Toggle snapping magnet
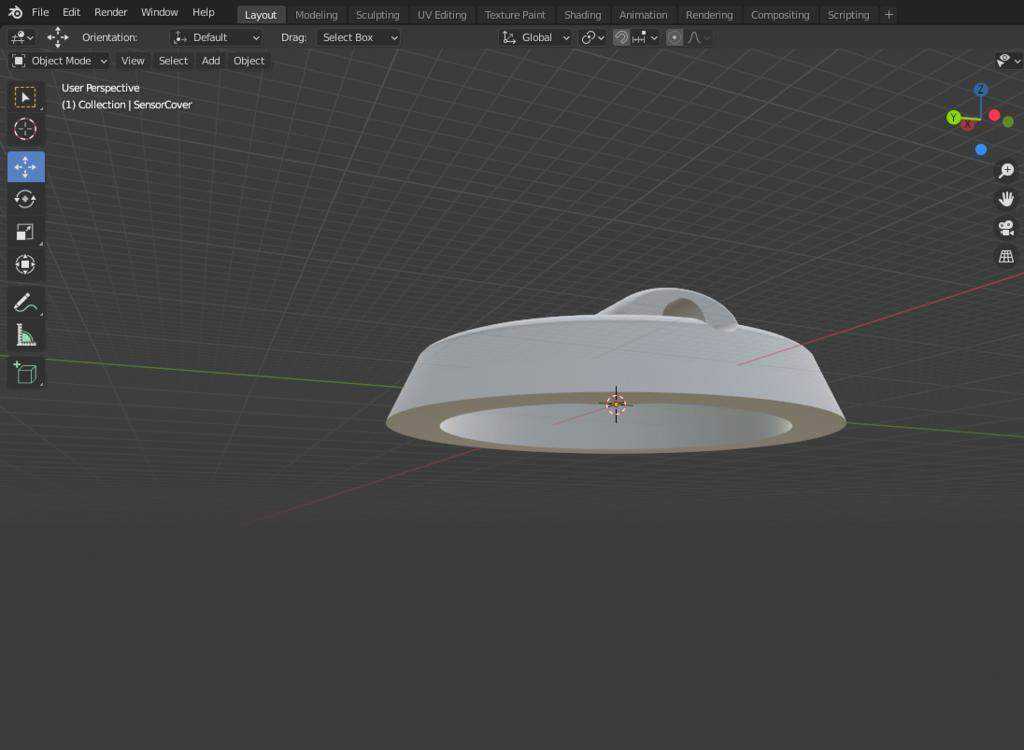 [621, 38]
